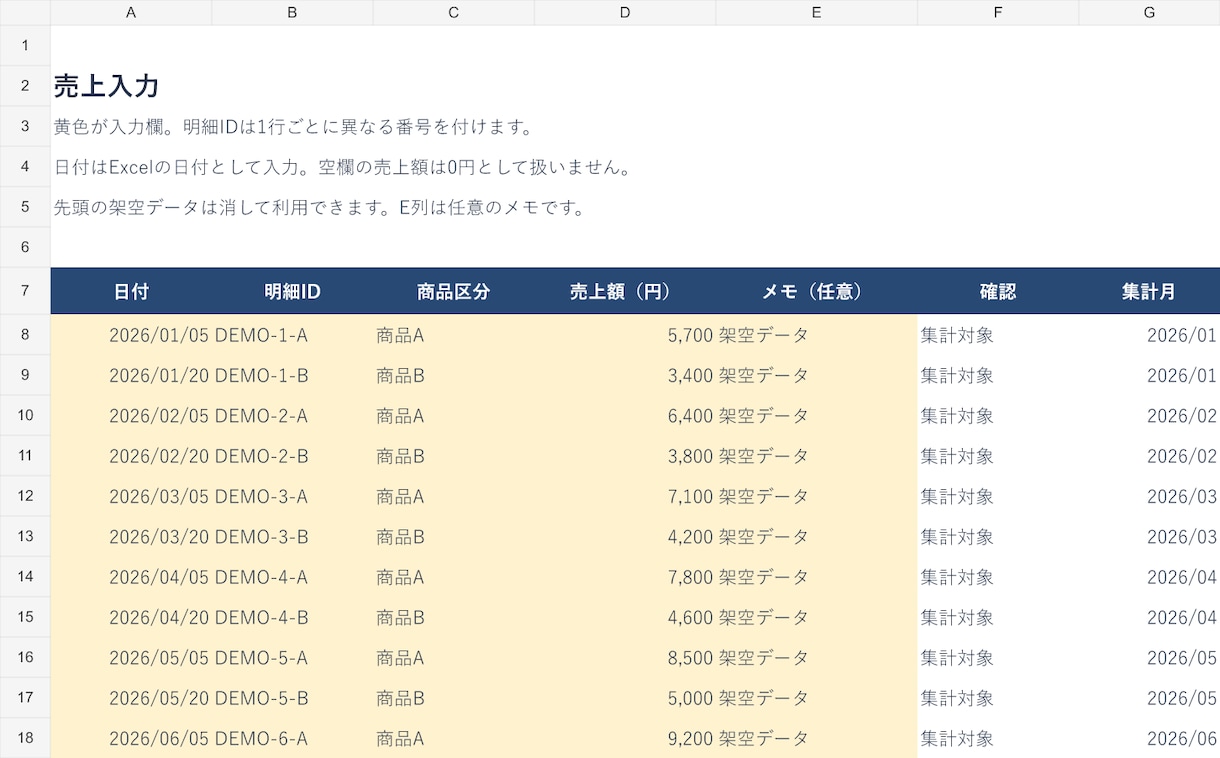Select row 6 header

[25, 247]
